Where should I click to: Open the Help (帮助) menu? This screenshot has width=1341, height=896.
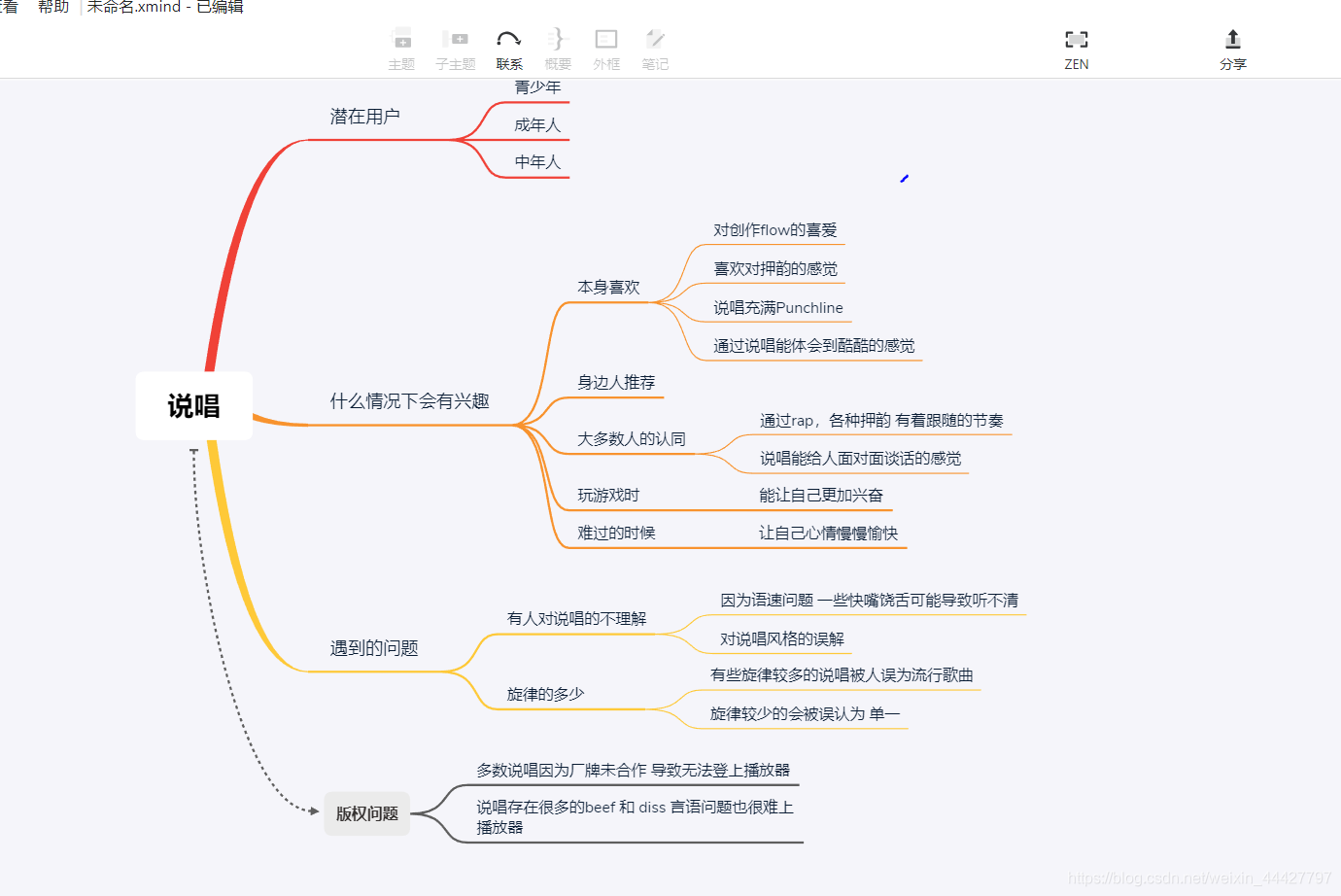coord(53,7)
